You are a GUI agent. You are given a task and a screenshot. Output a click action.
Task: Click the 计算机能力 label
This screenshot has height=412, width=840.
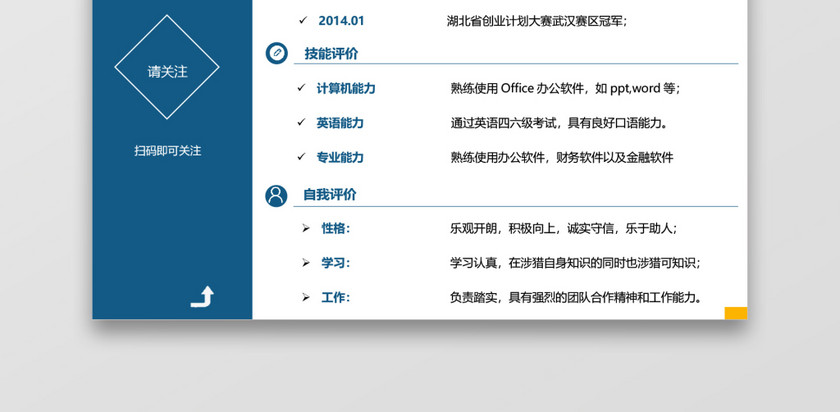[346, 88]
